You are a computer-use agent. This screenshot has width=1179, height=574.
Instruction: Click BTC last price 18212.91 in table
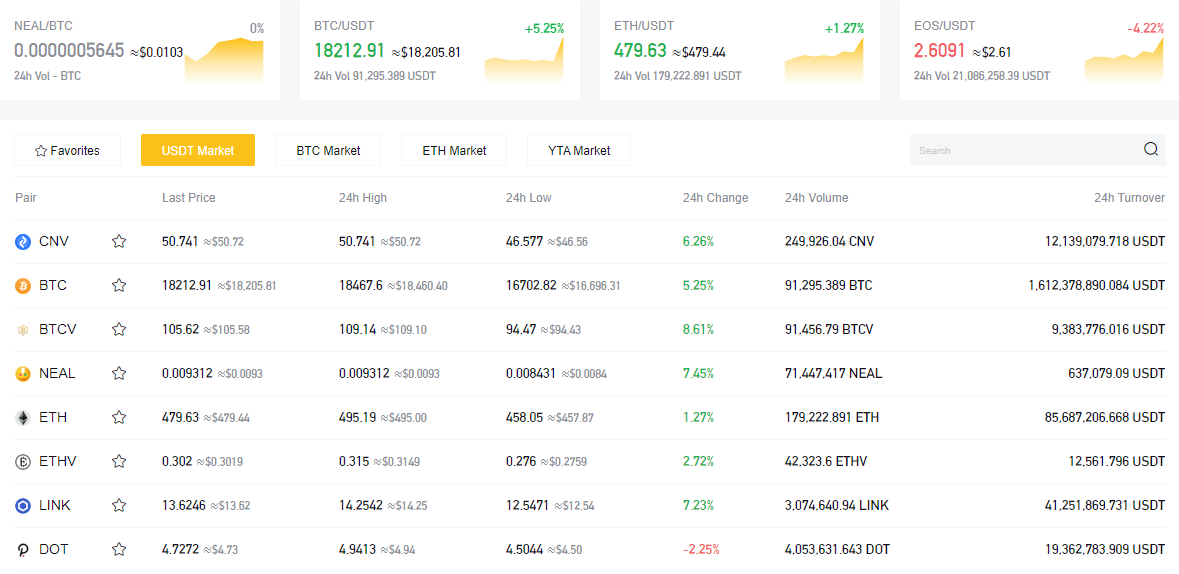[187, 285]
